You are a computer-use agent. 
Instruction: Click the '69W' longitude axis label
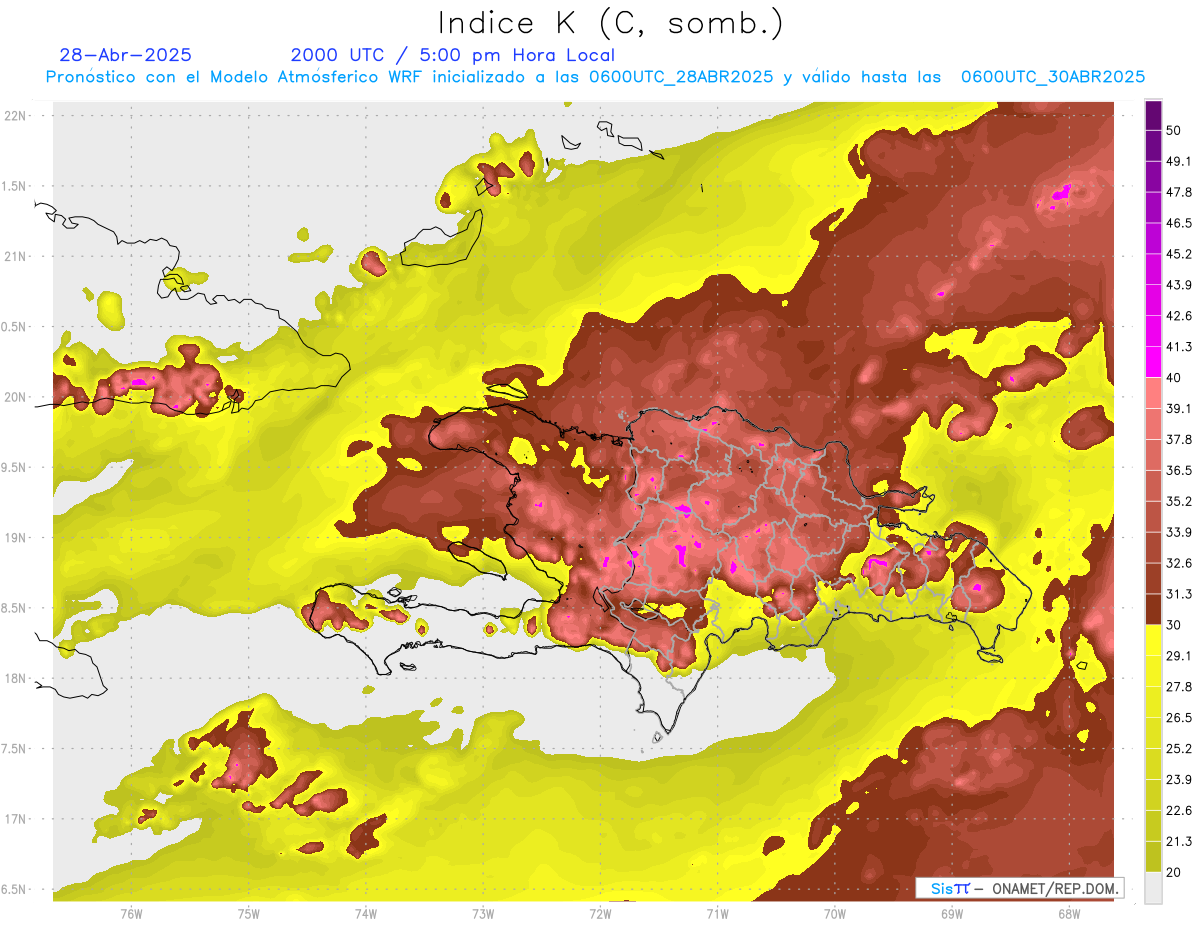(951, 913)
